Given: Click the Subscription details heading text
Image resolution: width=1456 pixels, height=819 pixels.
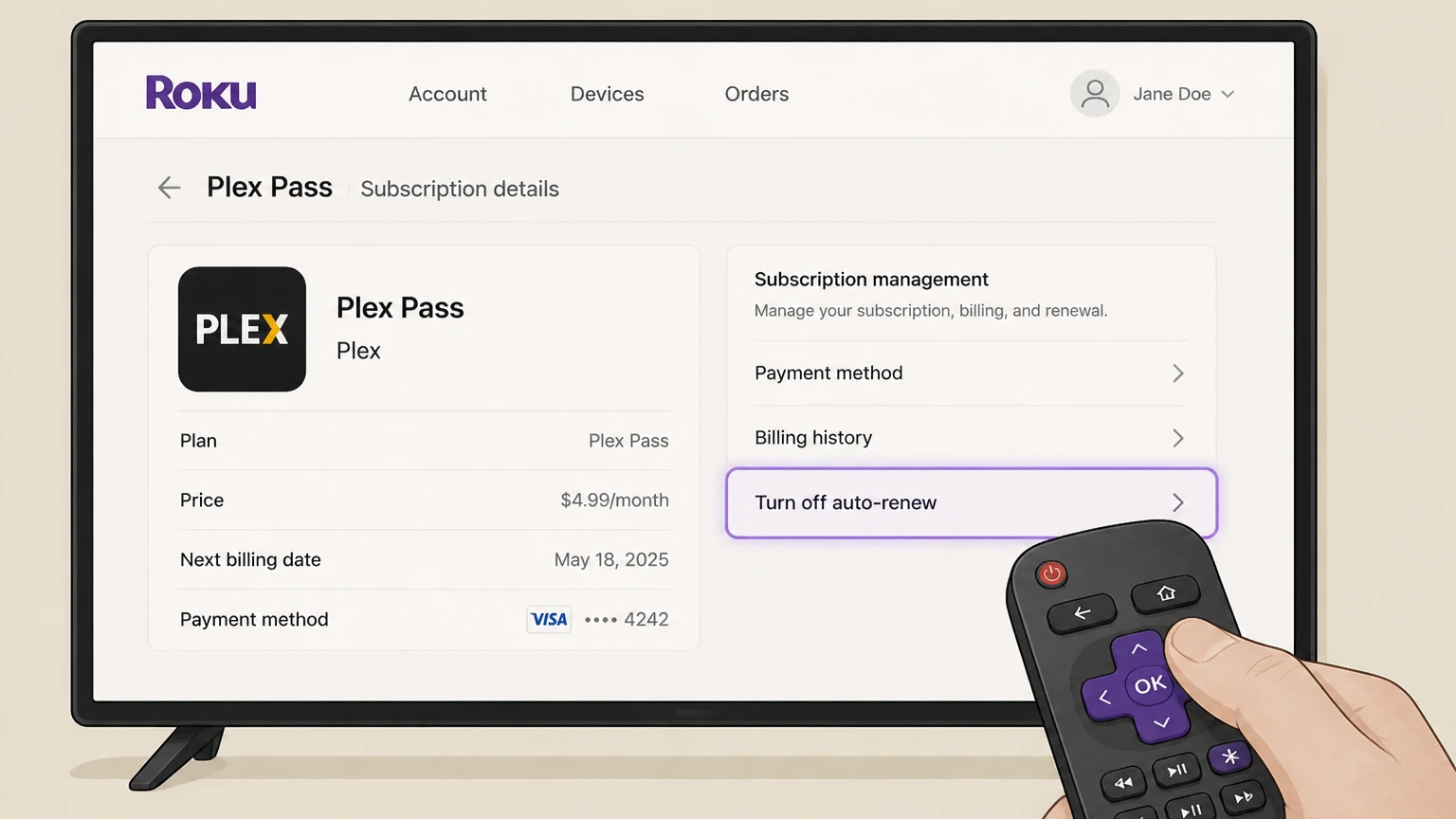Looking at the screenshot, I should (x=460, y=189).
